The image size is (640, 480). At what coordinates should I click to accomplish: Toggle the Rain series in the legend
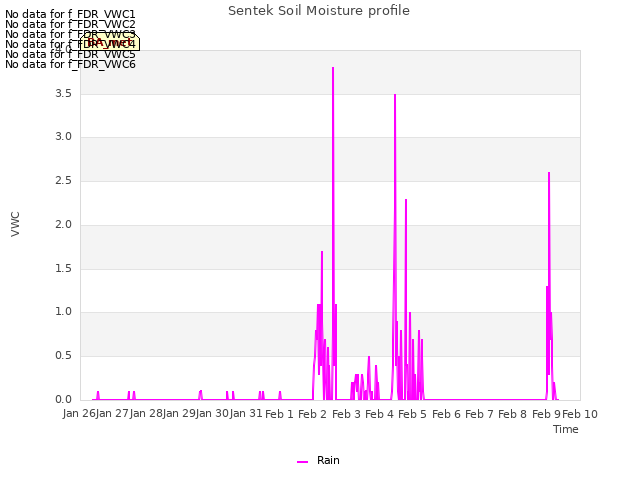[318, 460]
